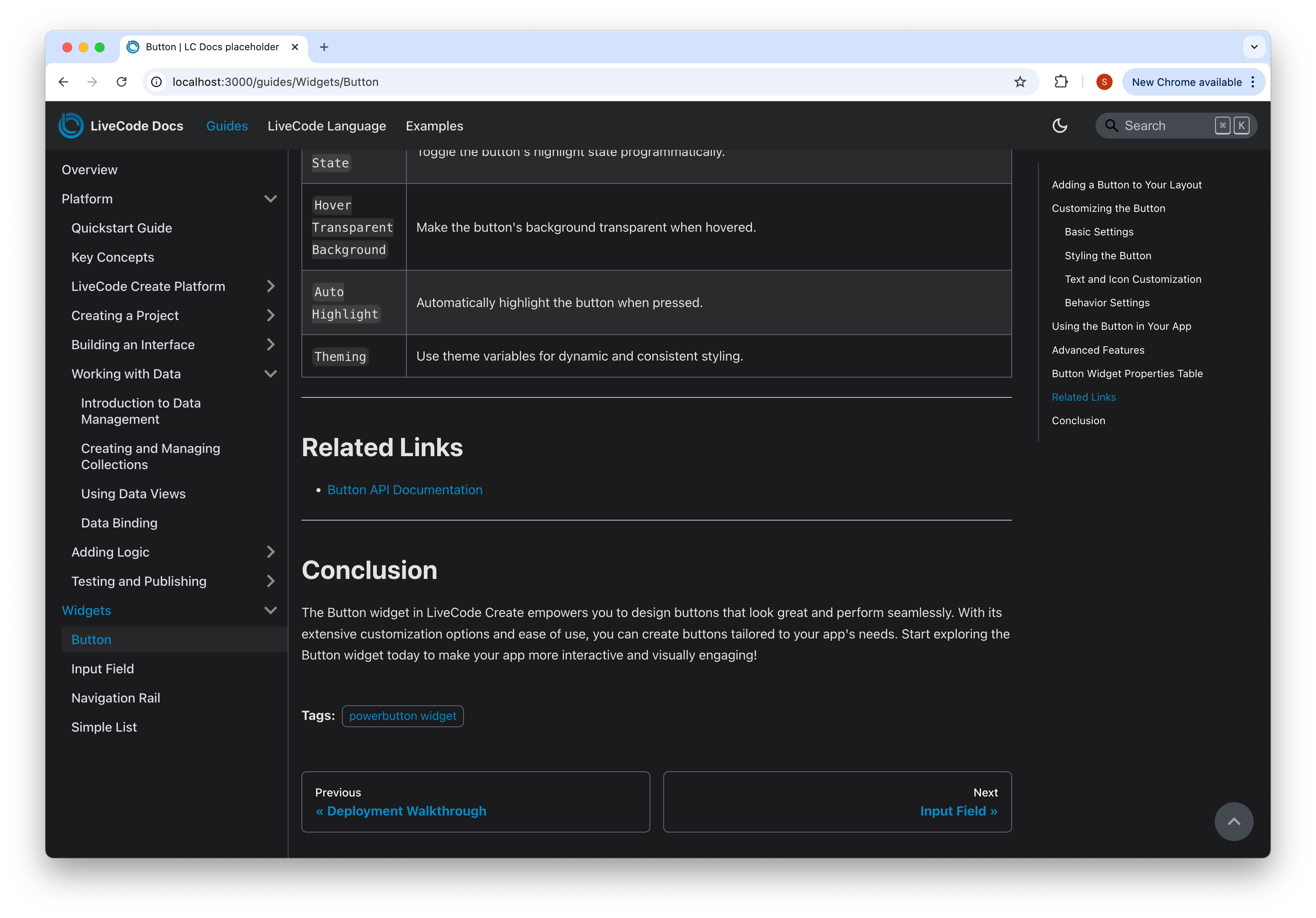This screenshot has width=1316, height=918.
Task: Open the Chrome extensions puzzle icon
Action: click(x=1060, y=82)
